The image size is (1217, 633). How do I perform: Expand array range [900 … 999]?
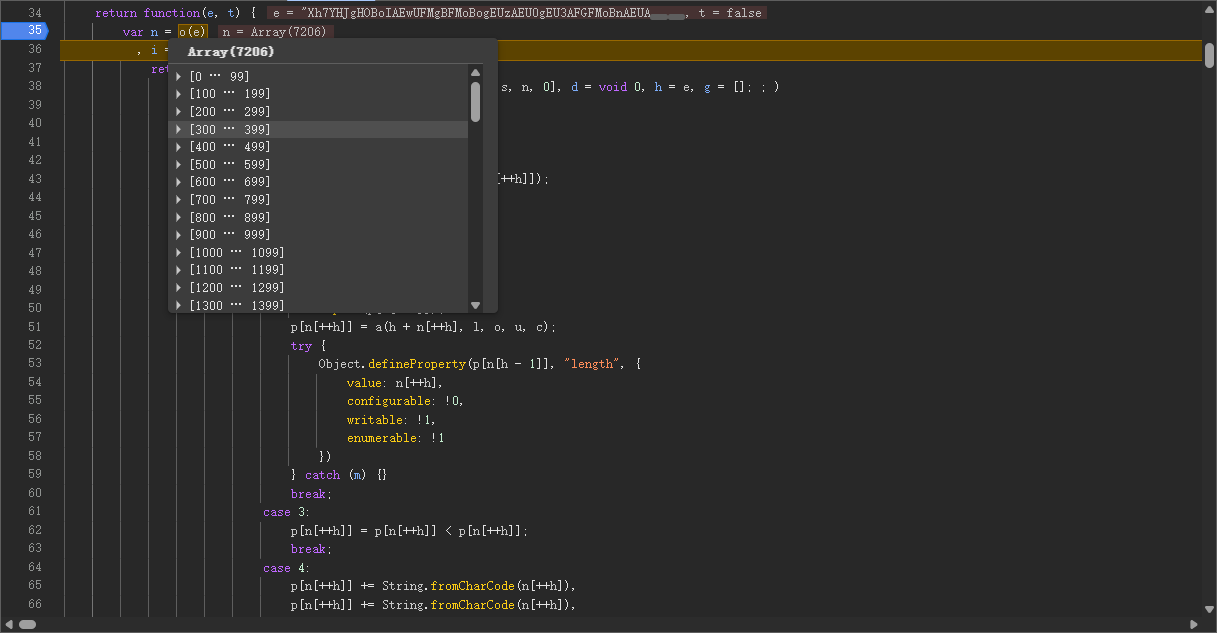coord(179,235)
